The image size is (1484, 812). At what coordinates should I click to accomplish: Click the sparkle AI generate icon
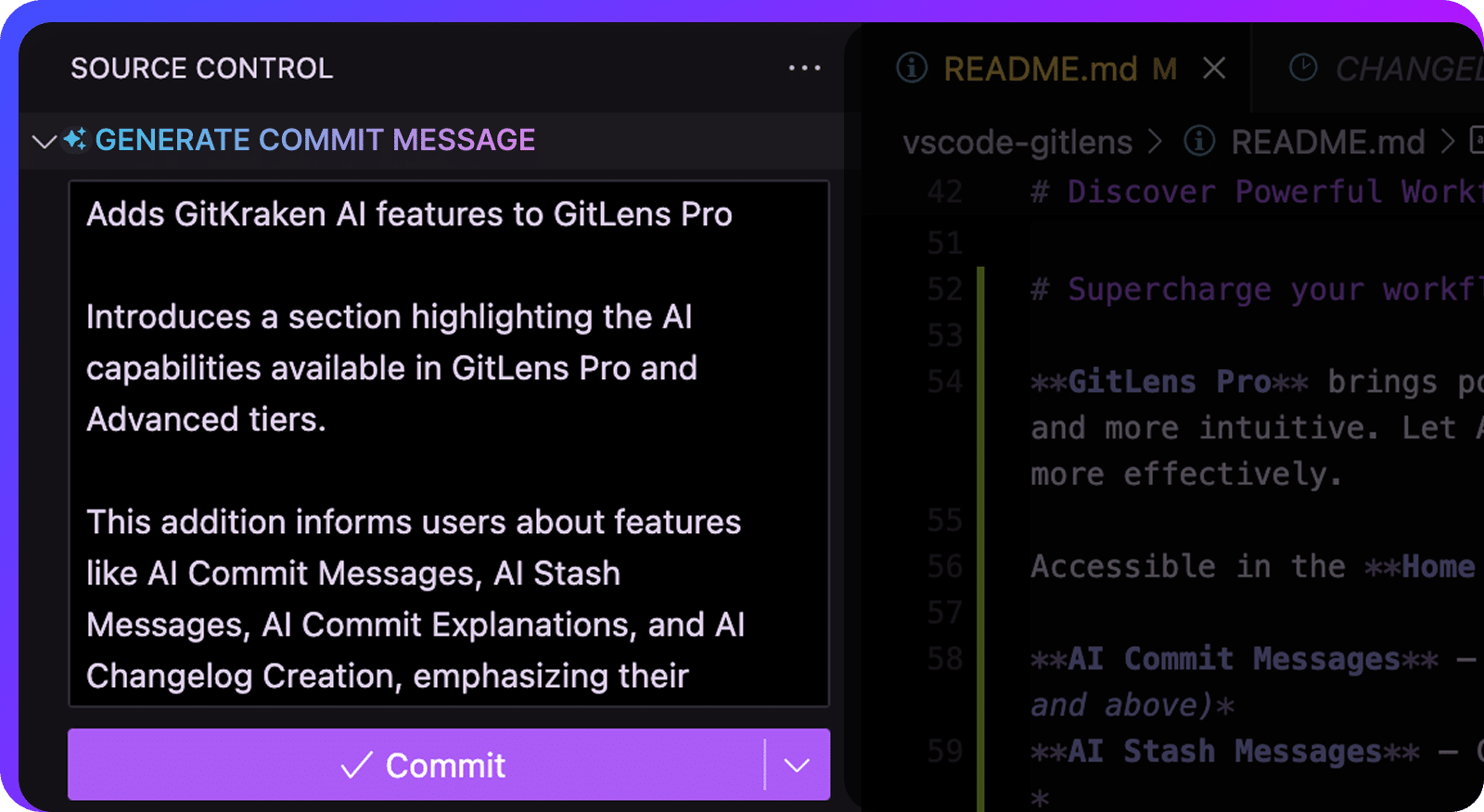coord(75,140)
